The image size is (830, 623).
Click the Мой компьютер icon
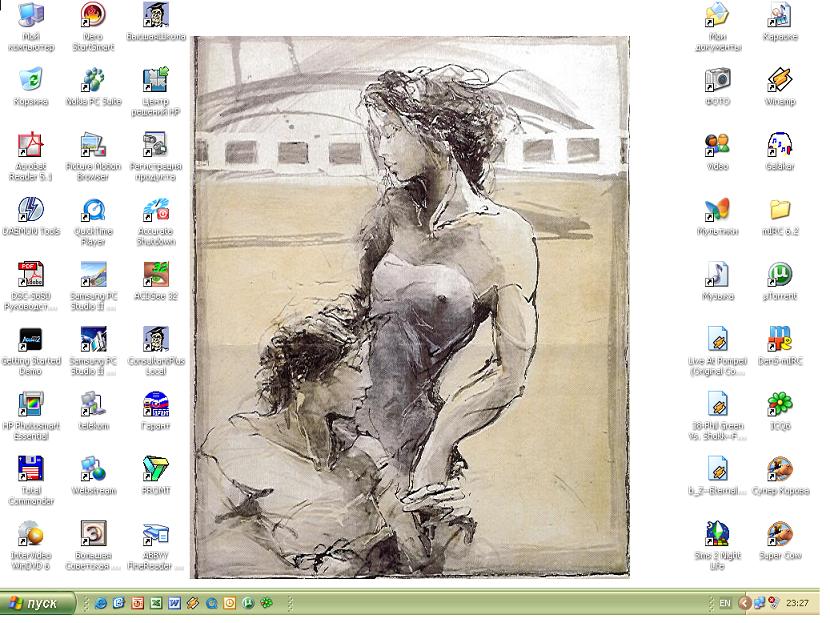pyautogui.click(x=31, y=16)
